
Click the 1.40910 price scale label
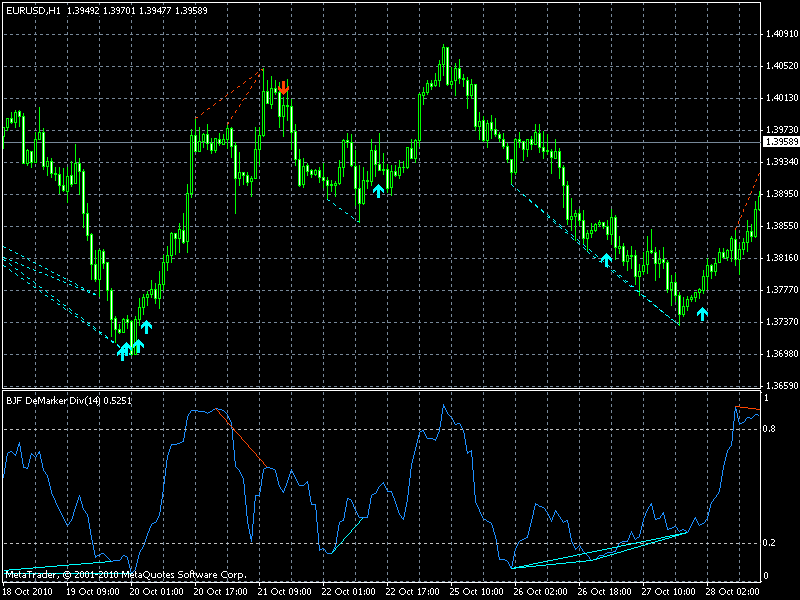pos(782,34)
